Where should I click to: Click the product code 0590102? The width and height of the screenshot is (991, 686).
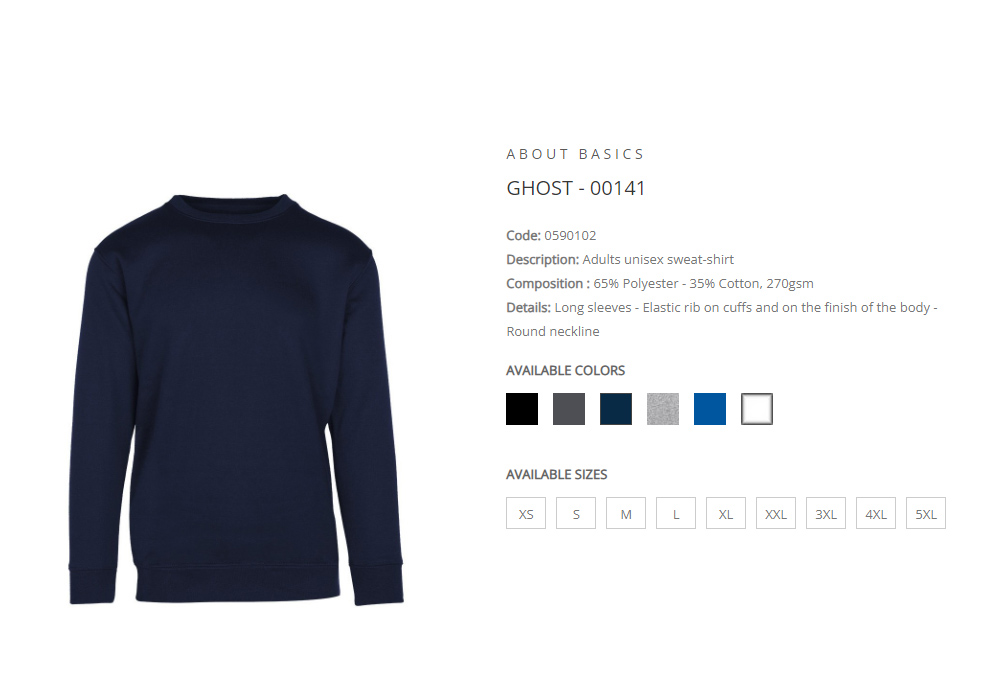tap(570, 235)
